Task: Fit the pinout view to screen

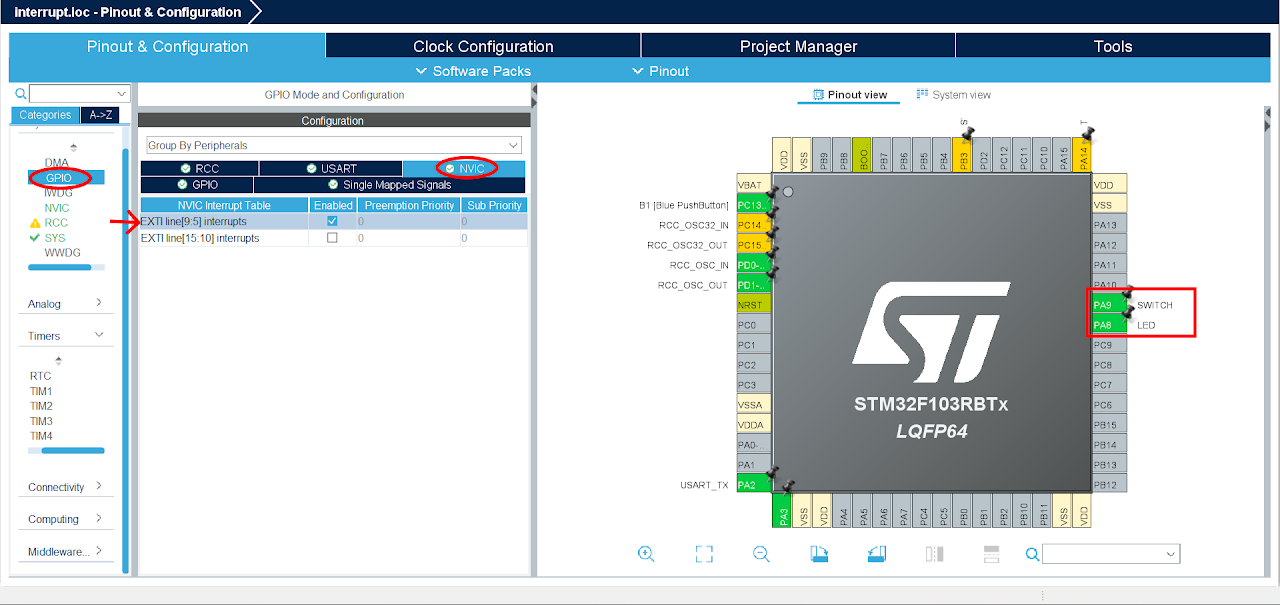Action: [704, 553]
